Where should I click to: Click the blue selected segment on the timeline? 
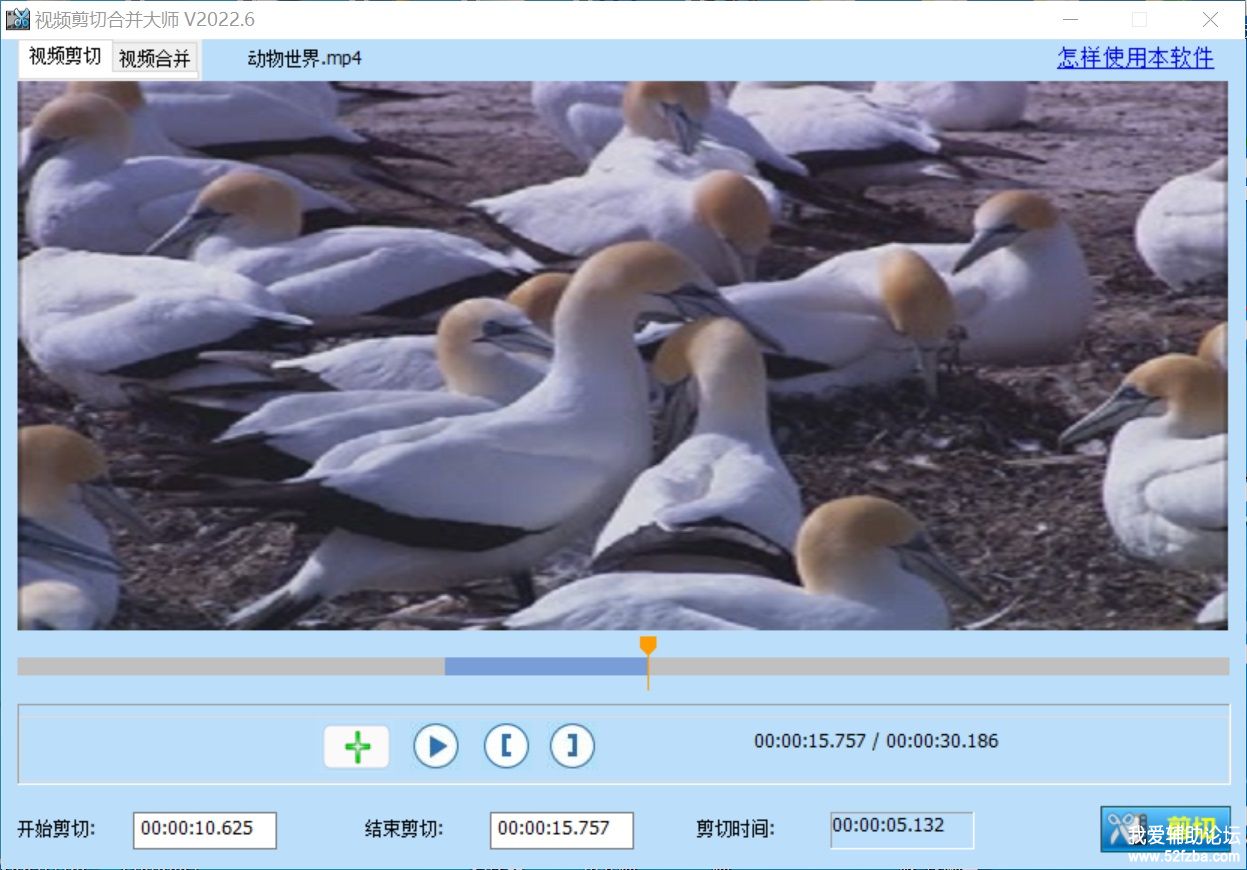click(x=545, y=666)
